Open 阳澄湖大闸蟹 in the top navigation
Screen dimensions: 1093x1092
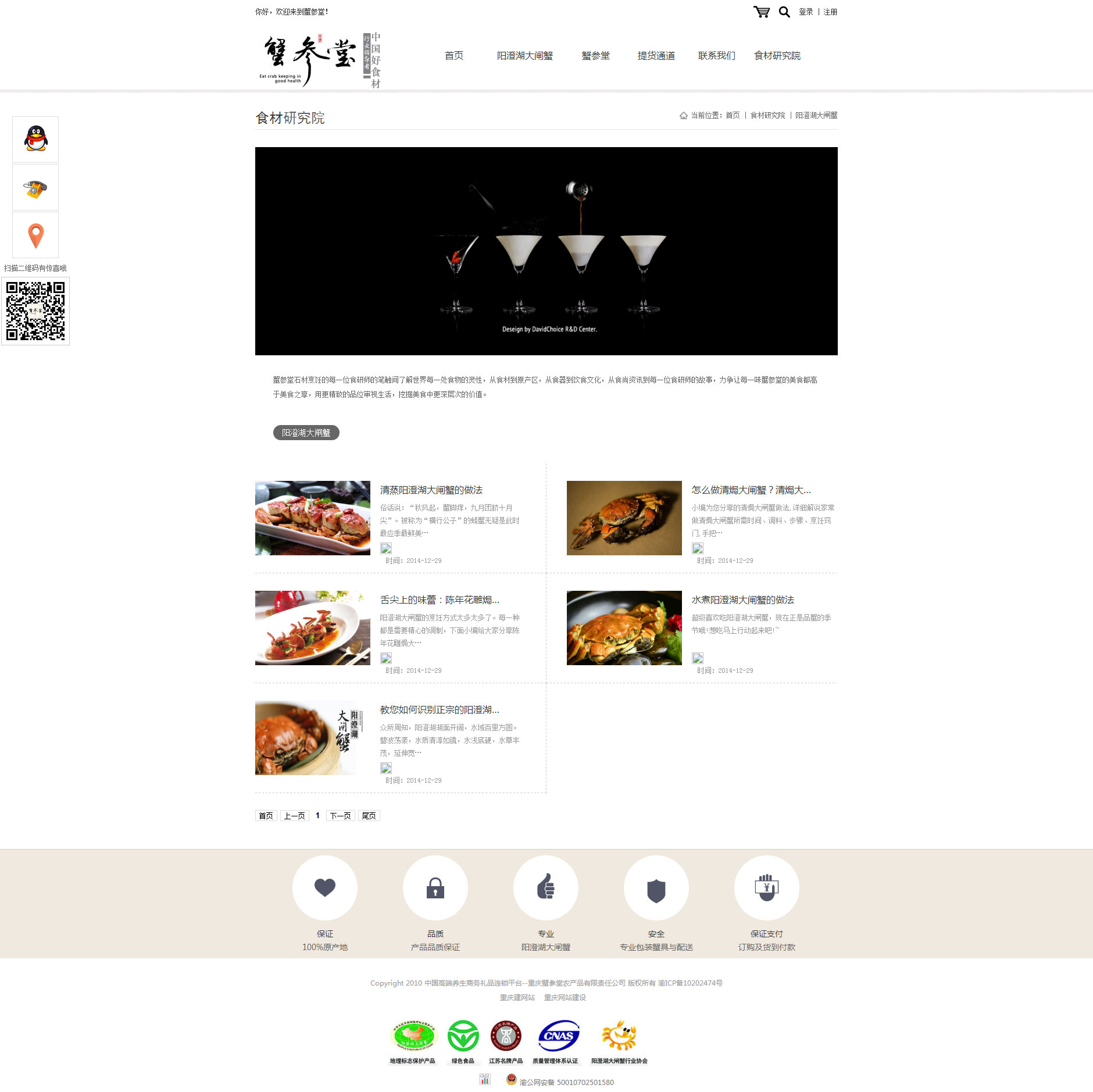[x=525, y=56]
